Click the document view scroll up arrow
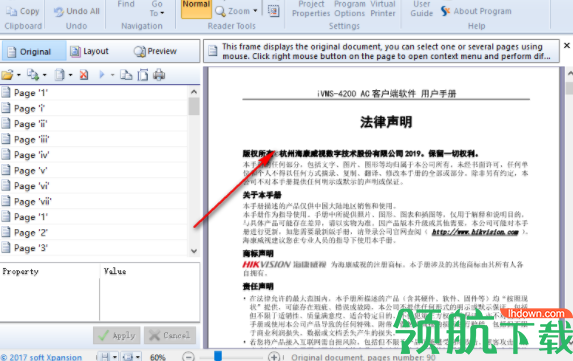 click(x=569, y=74)
